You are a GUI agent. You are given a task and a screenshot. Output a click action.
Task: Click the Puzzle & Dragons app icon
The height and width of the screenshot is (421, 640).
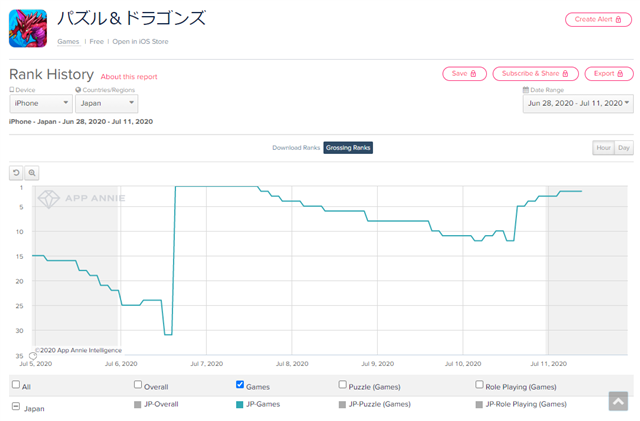coord(28,29)
